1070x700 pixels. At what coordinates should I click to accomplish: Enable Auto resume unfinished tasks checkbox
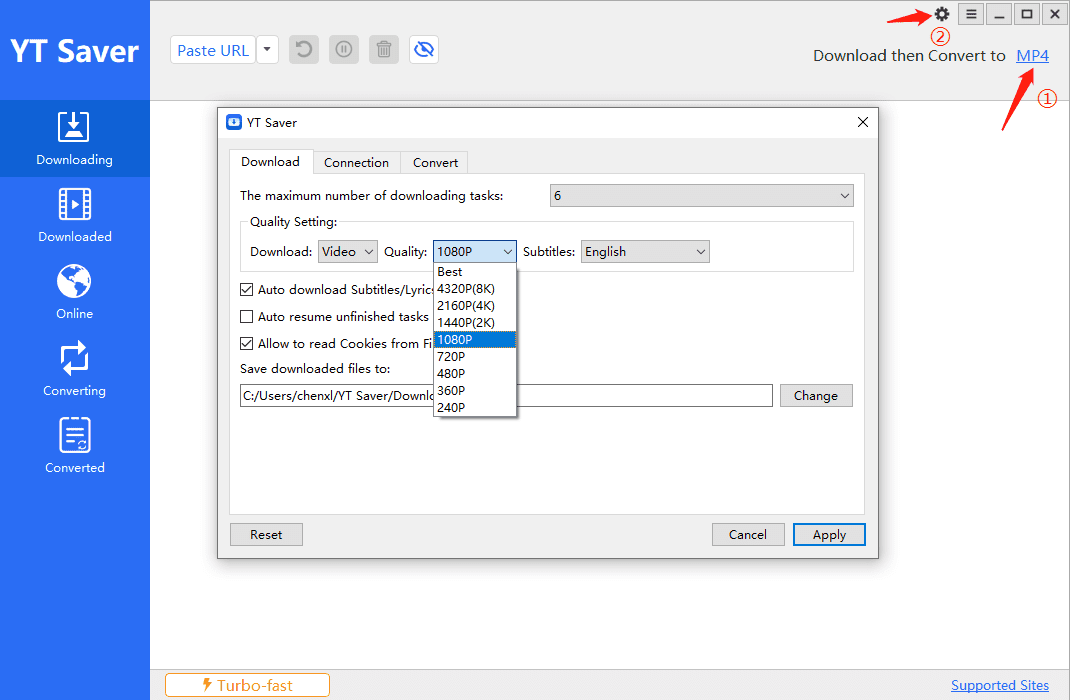pyautogui.click(x=246, y=317)
